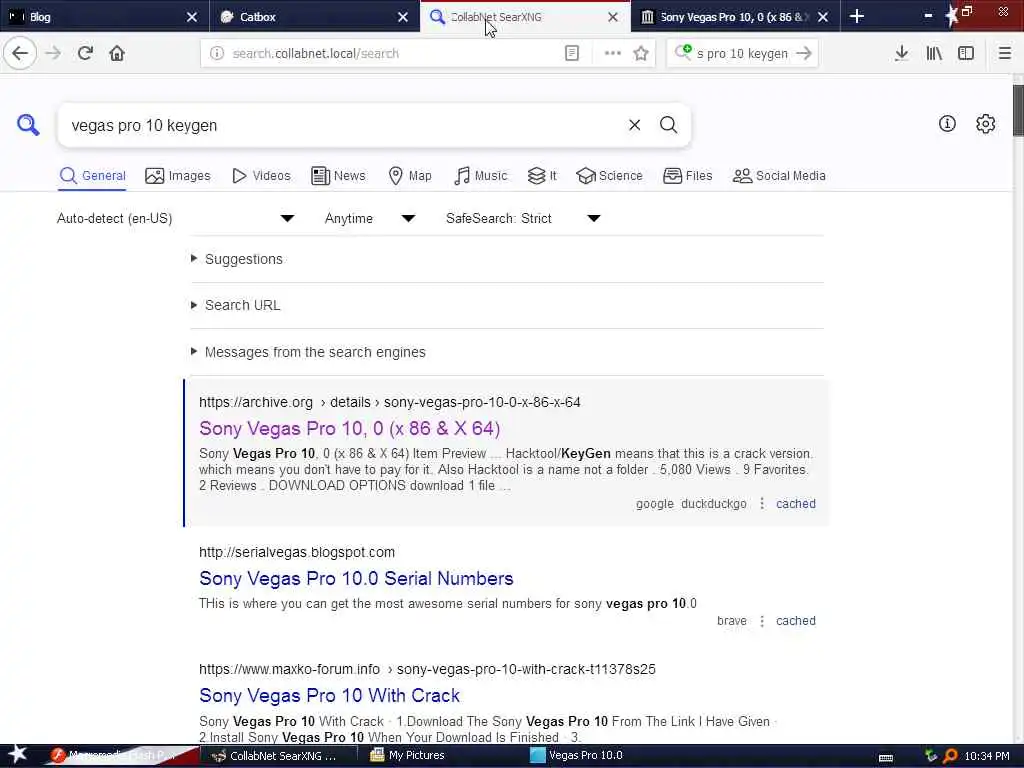Image resolution: width=1024 pixels, height=768 pixels.
Task: Click the page vertical scrollbar thumb
Action: click(x=1017, y=110)
